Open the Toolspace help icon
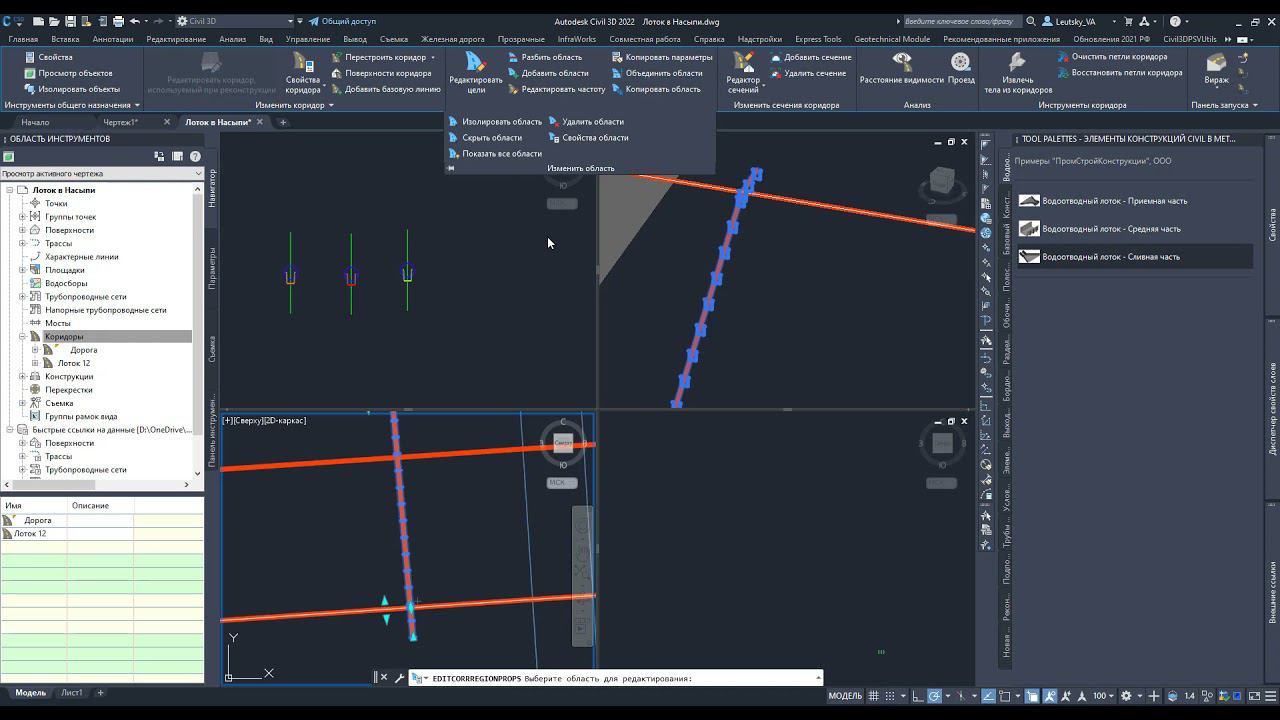 tap(195, 156)
